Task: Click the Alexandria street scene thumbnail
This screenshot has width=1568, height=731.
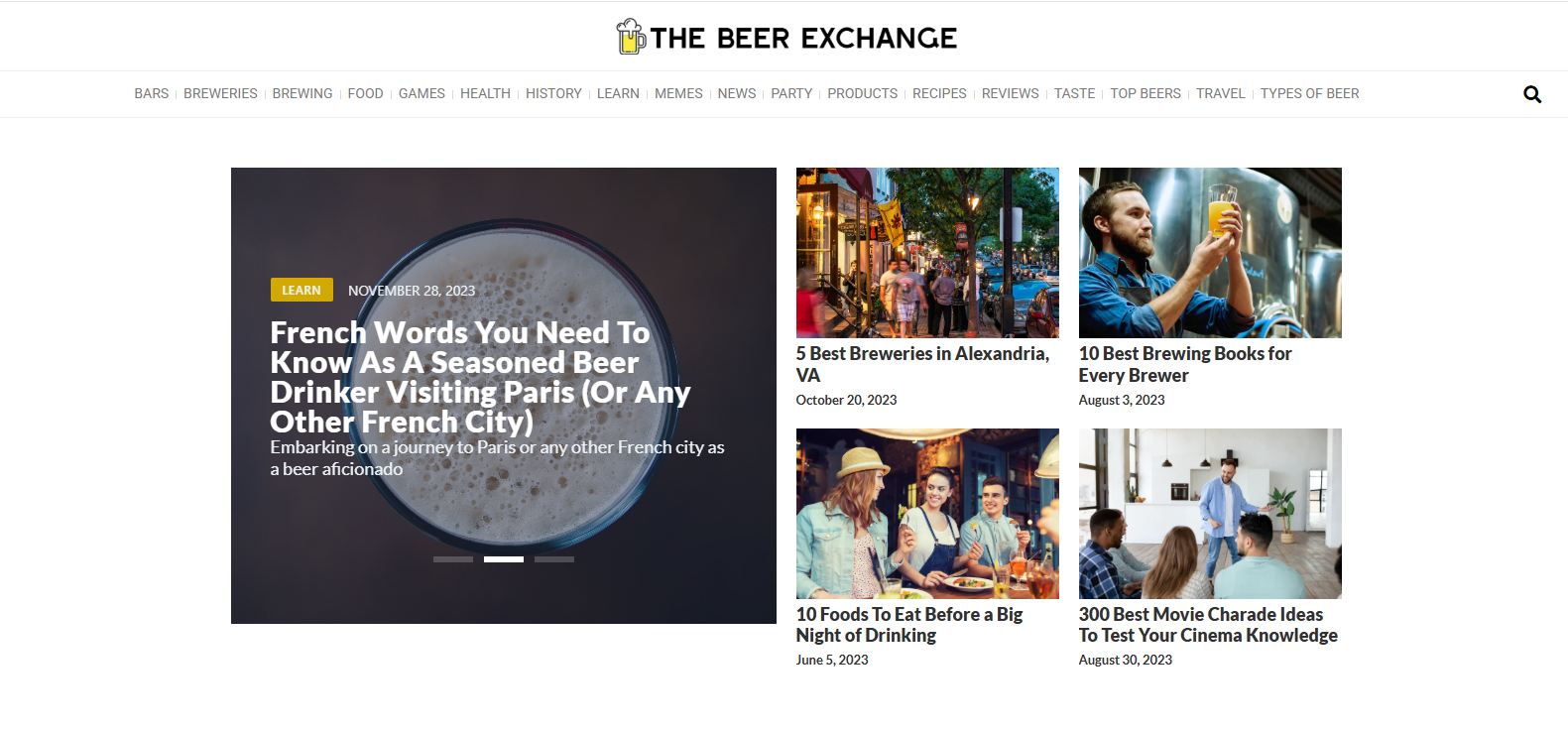Action: coord(926,253)
